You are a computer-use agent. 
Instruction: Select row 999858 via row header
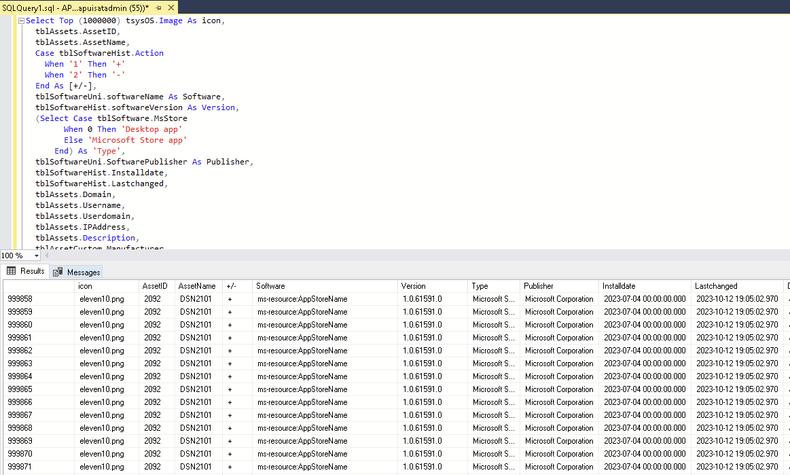[20, 299]
